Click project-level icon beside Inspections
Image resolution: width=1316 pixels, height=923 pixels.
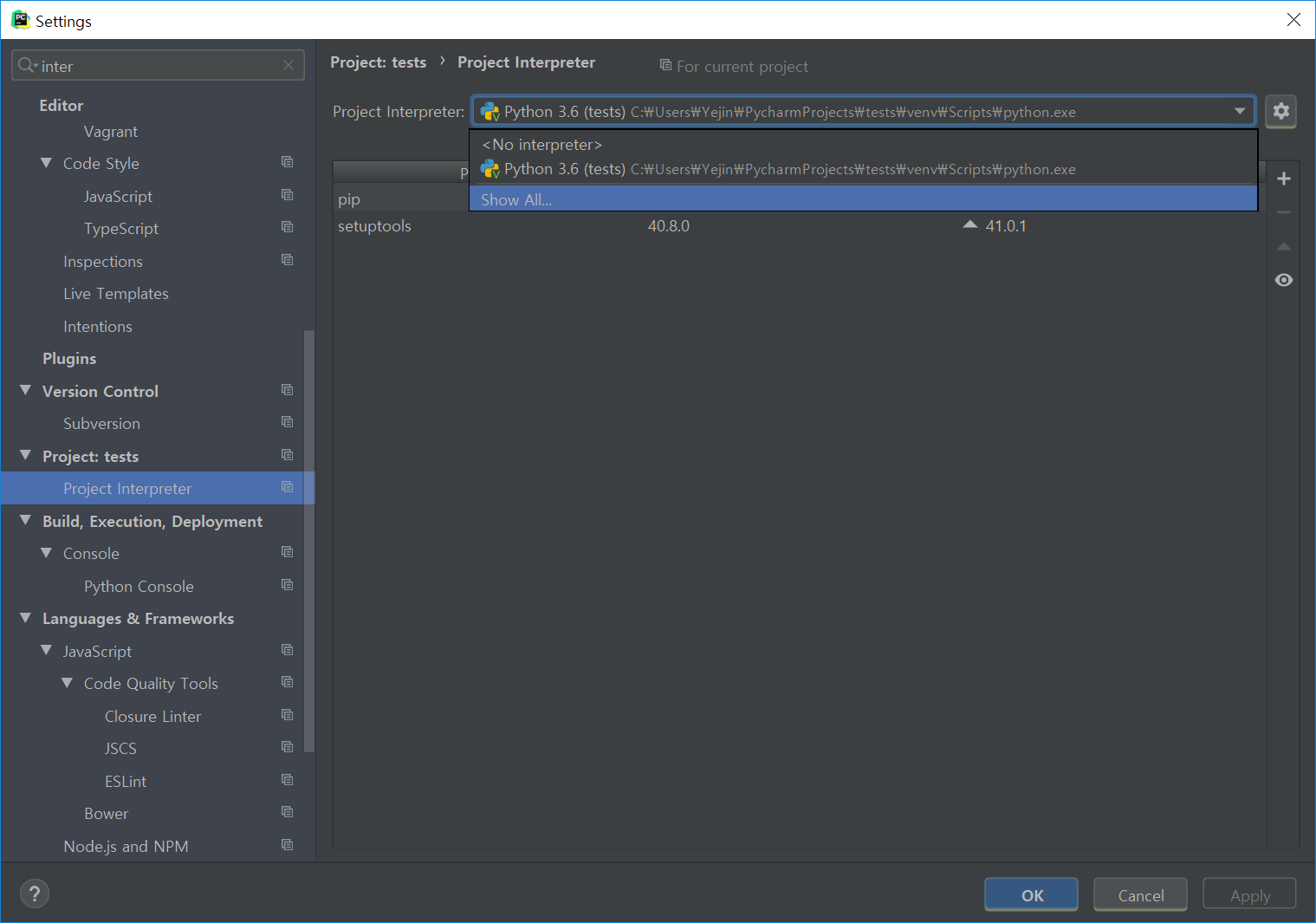287,260
